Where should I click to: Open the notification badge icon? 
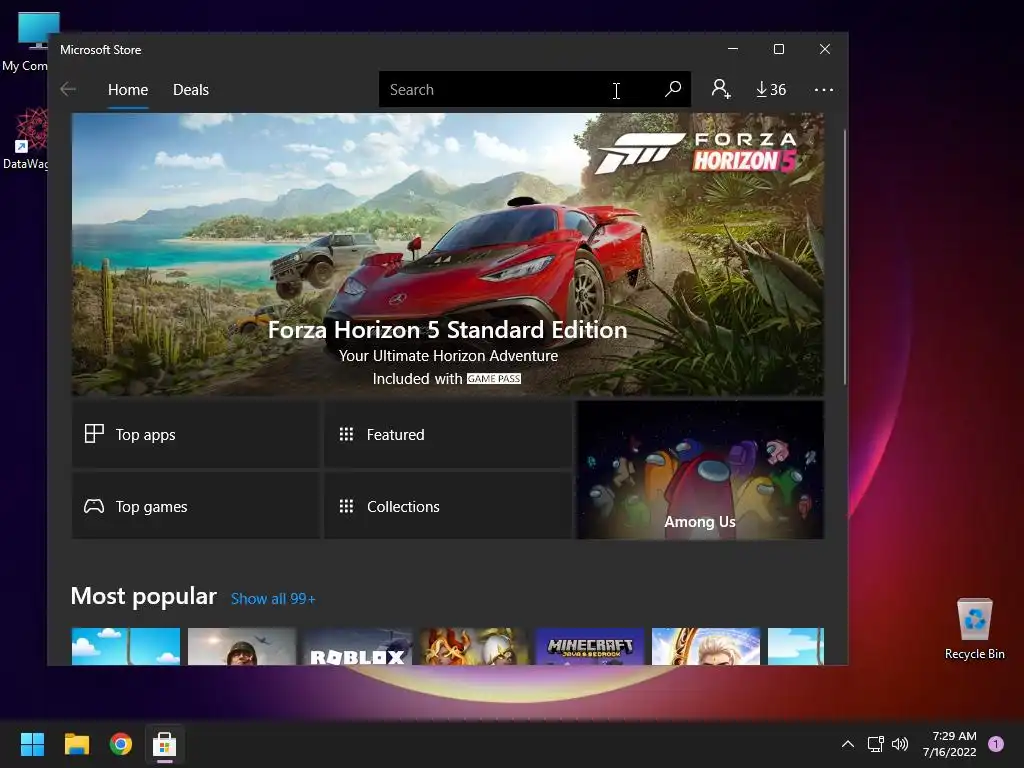click(996, 744)
